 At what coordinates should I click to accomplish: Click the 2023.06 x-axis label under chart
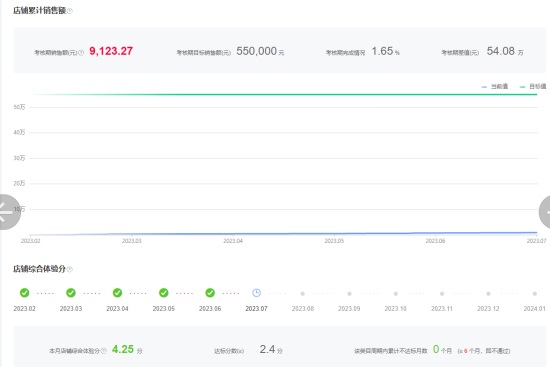435,241
